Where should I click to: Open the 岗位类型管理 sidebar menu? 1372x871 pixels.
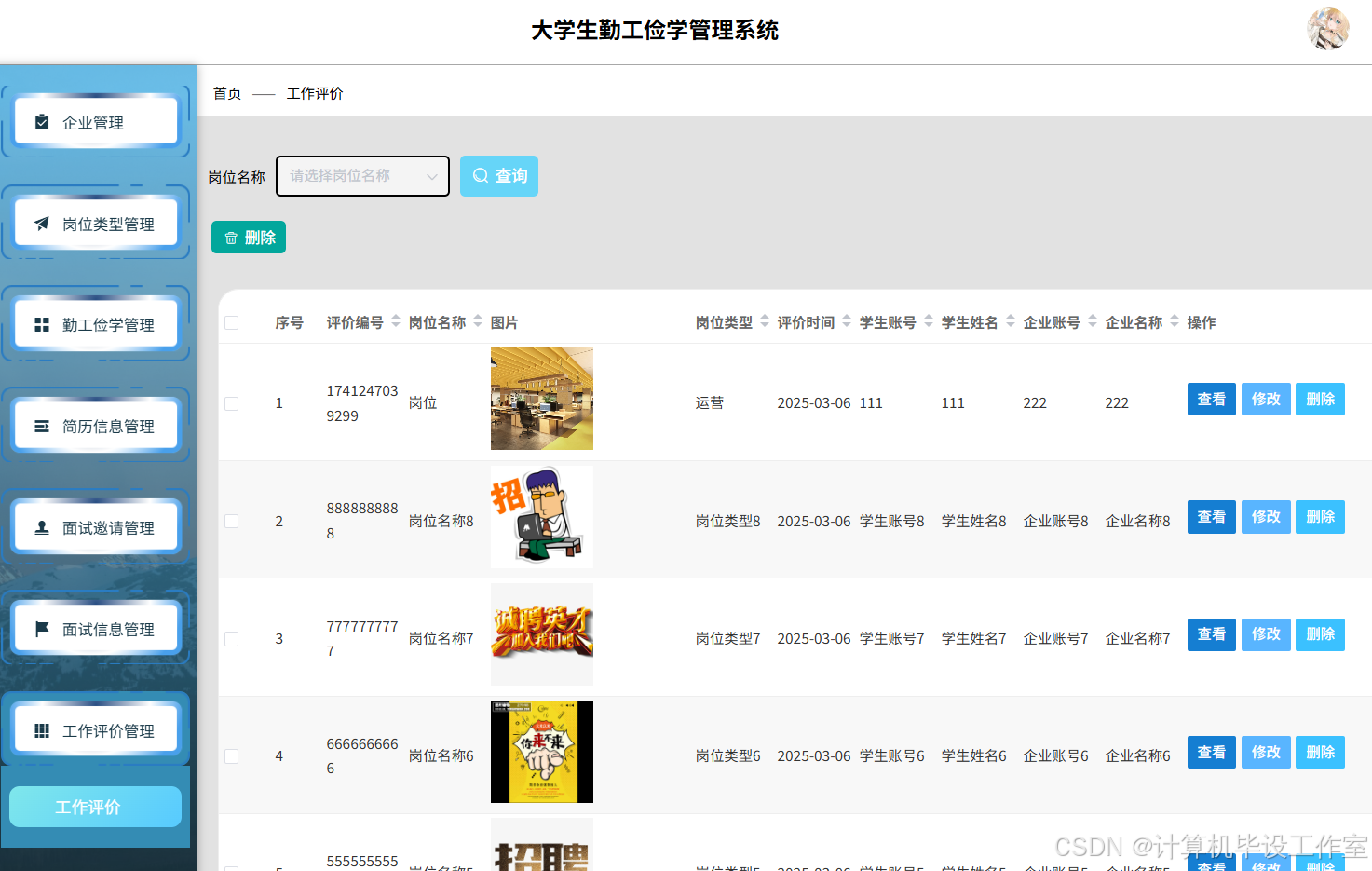tap(96, 224)
